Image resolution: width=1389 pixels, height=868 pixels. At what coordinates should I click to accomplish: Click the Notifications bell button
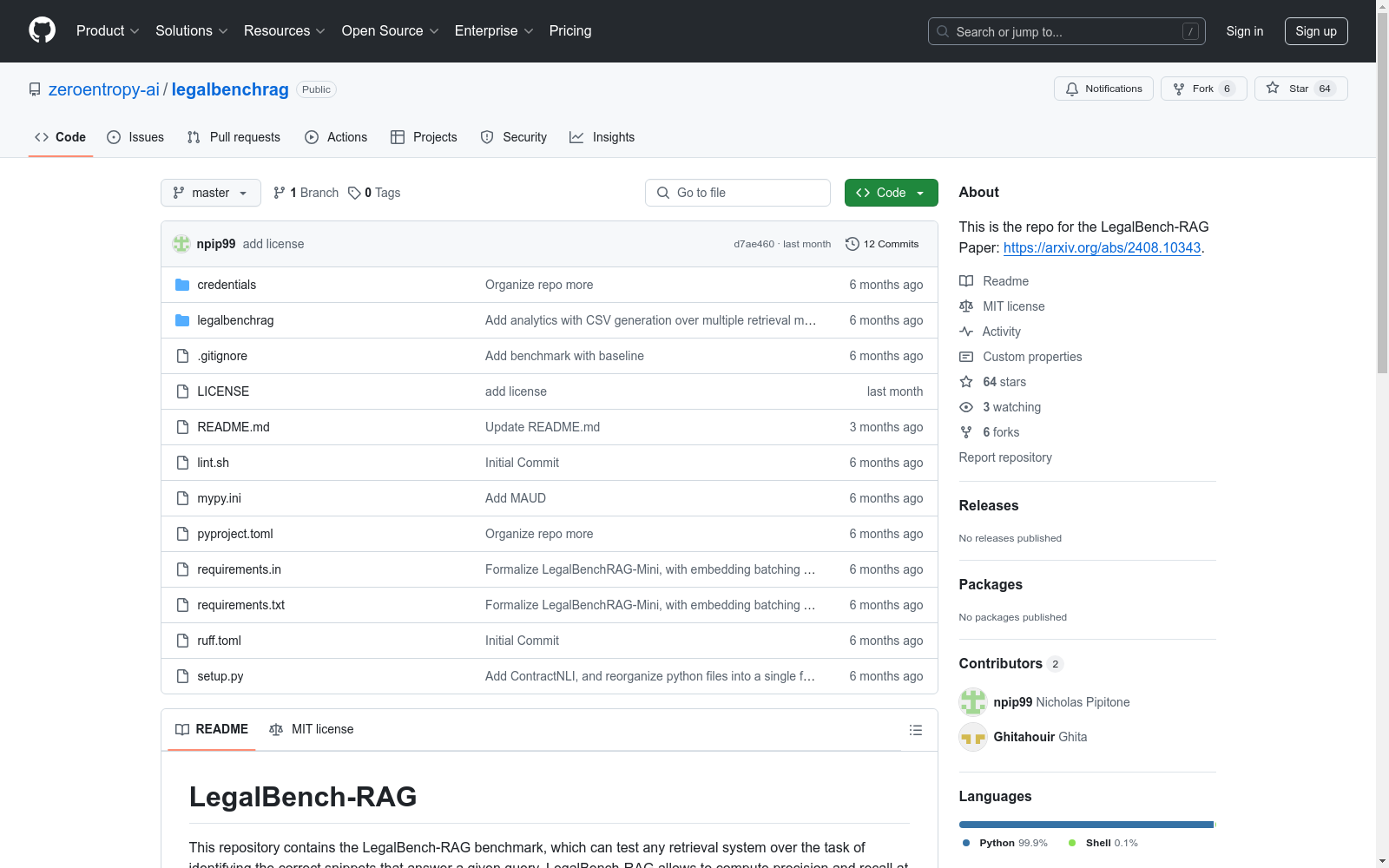coord(1103,89)
